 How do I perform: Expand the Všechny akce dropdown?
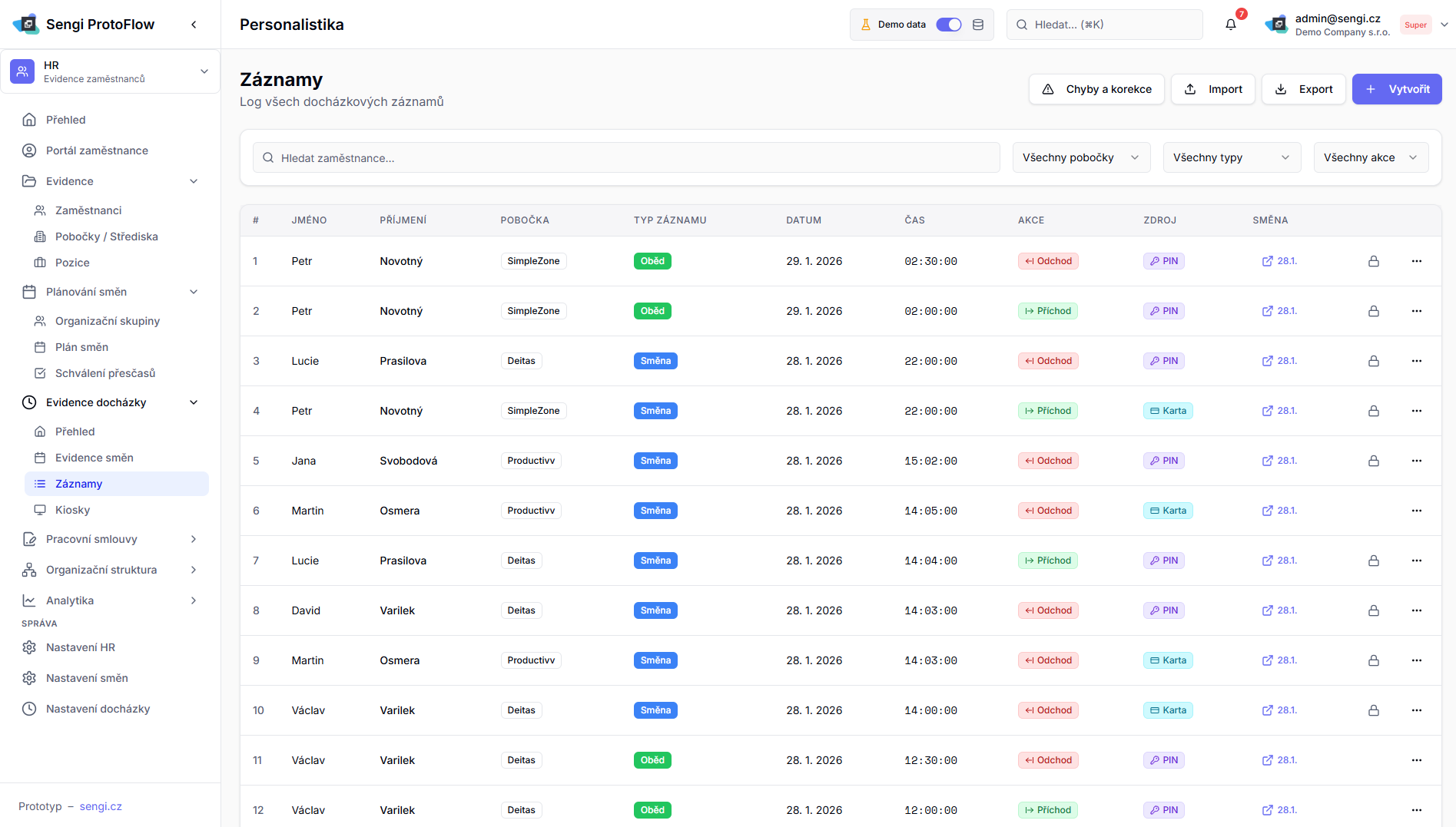1370,157
